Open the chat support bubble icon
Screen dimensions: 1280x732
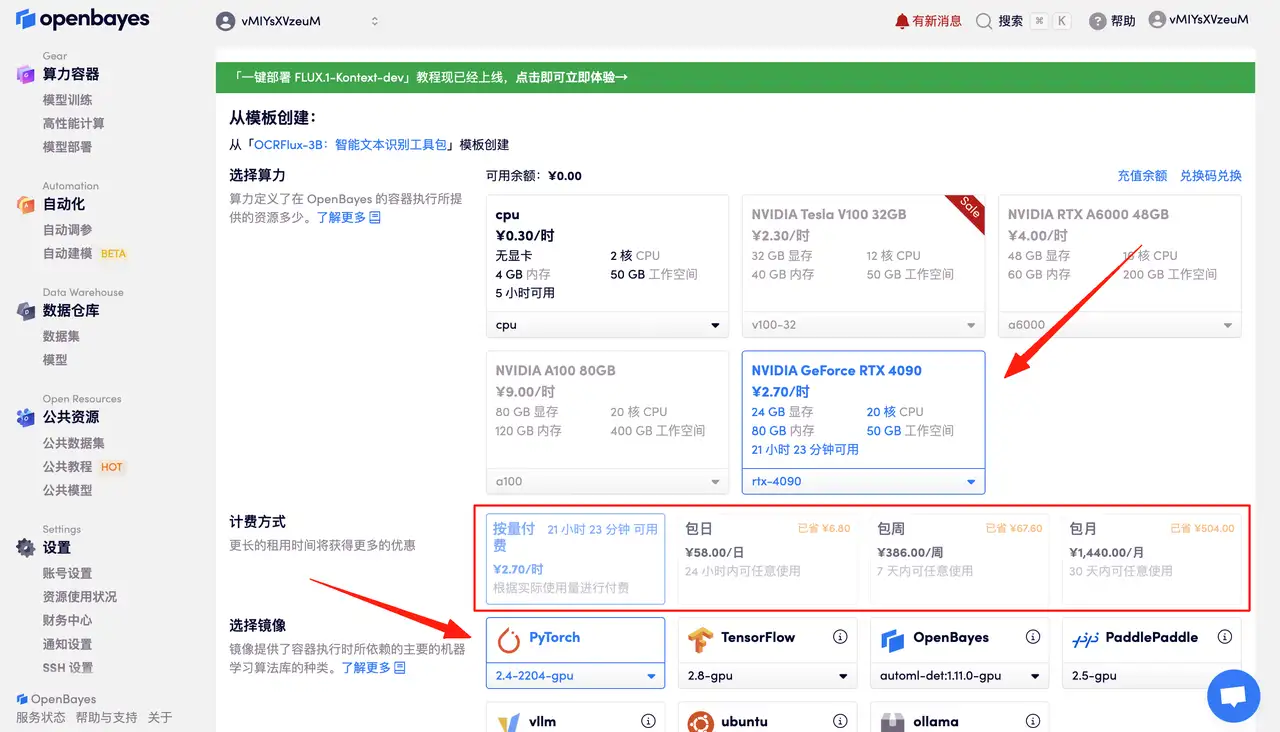(1233, 696)
